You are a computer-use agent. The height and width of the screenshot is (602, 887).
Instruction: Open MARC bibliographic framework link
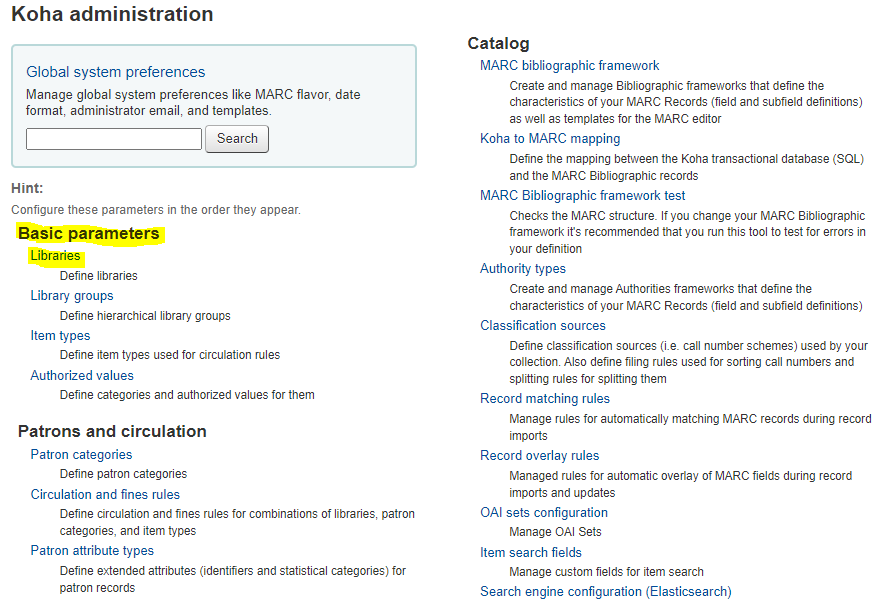click(570, 66)
